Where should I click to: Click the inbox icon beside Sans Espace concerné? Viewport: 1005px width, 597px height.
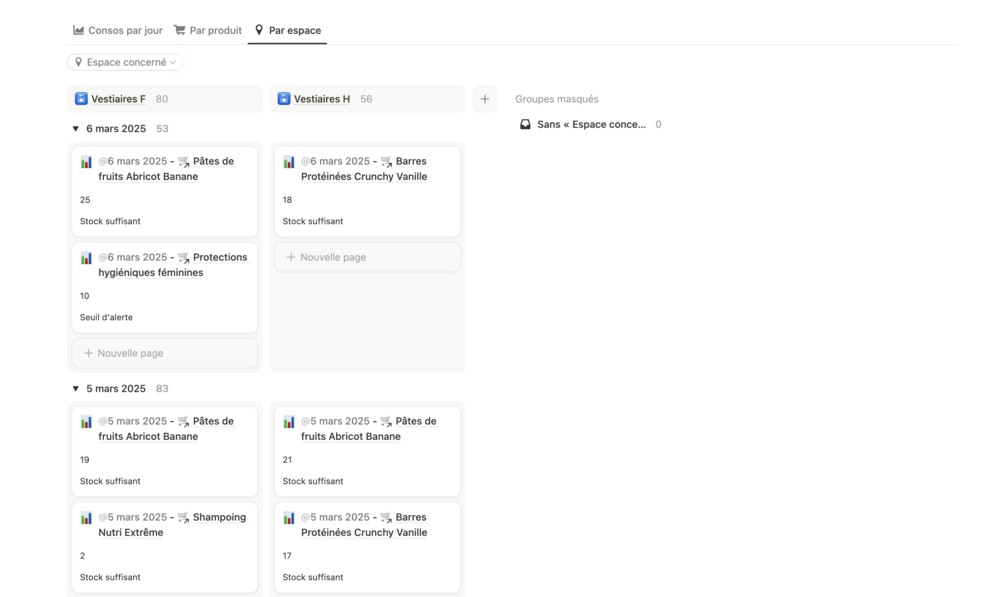click(x=525, y=124)
